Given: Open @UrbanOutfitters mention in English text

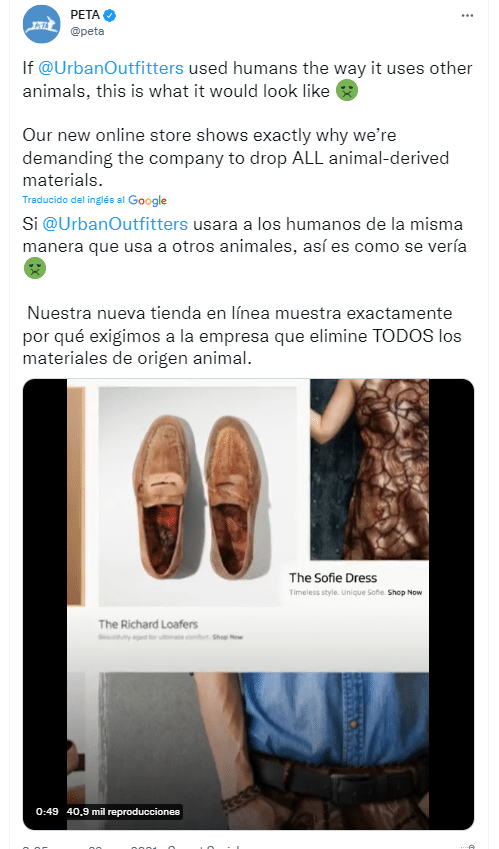Looking at the screenshot, I should 111,68.
